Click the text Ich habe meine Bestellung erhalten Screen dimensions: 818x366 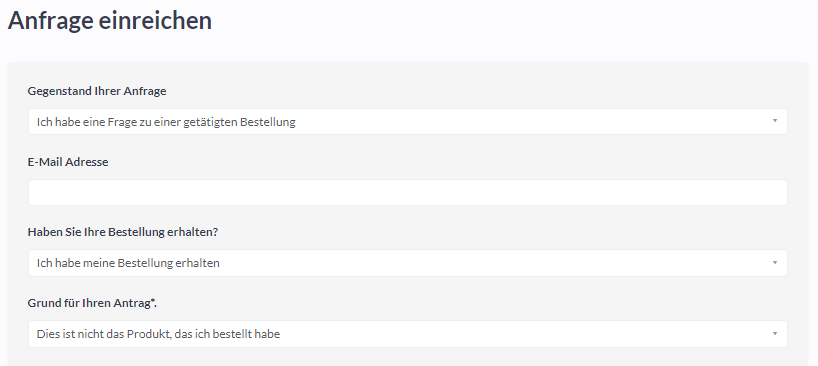pyautogui.click(x=128, y=263)
